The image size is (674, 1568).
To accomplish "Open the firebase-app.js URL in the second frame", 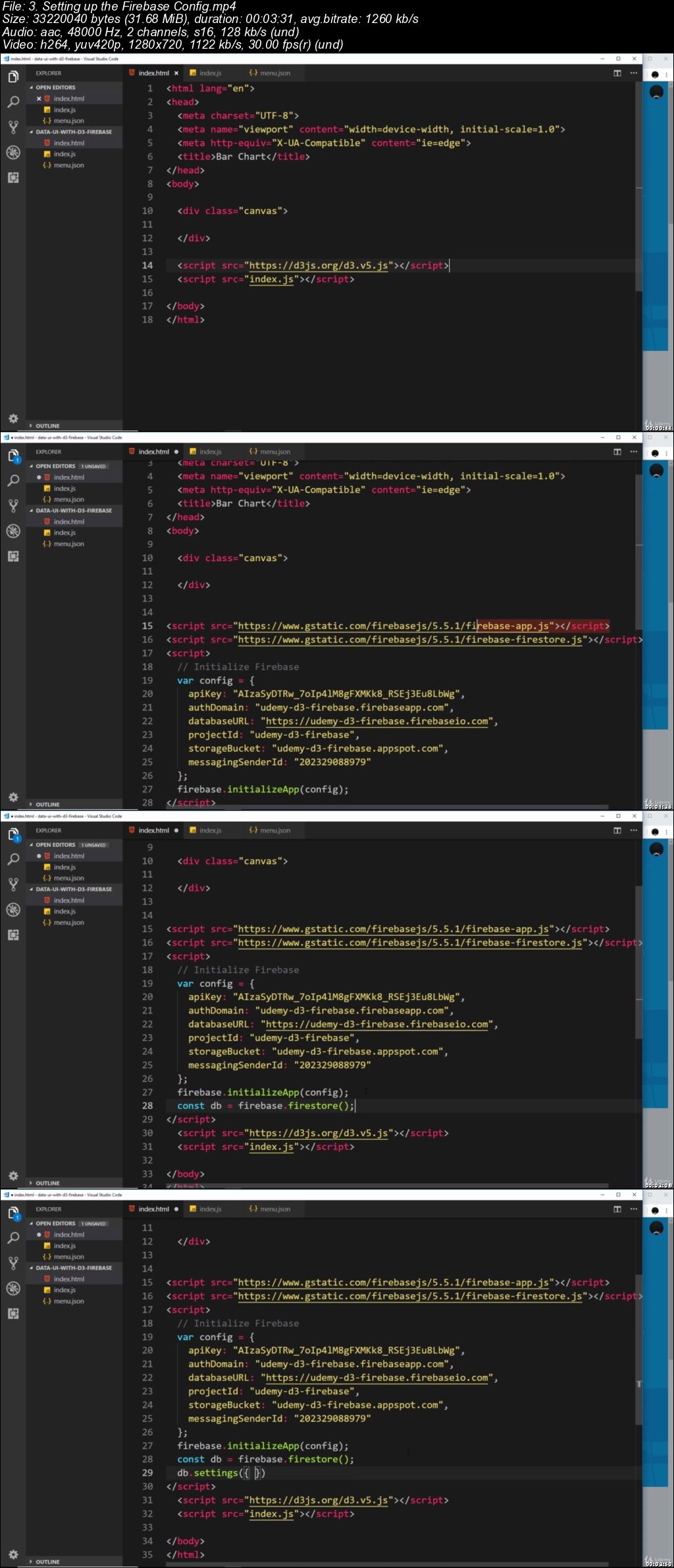I will tap(394, 626).
